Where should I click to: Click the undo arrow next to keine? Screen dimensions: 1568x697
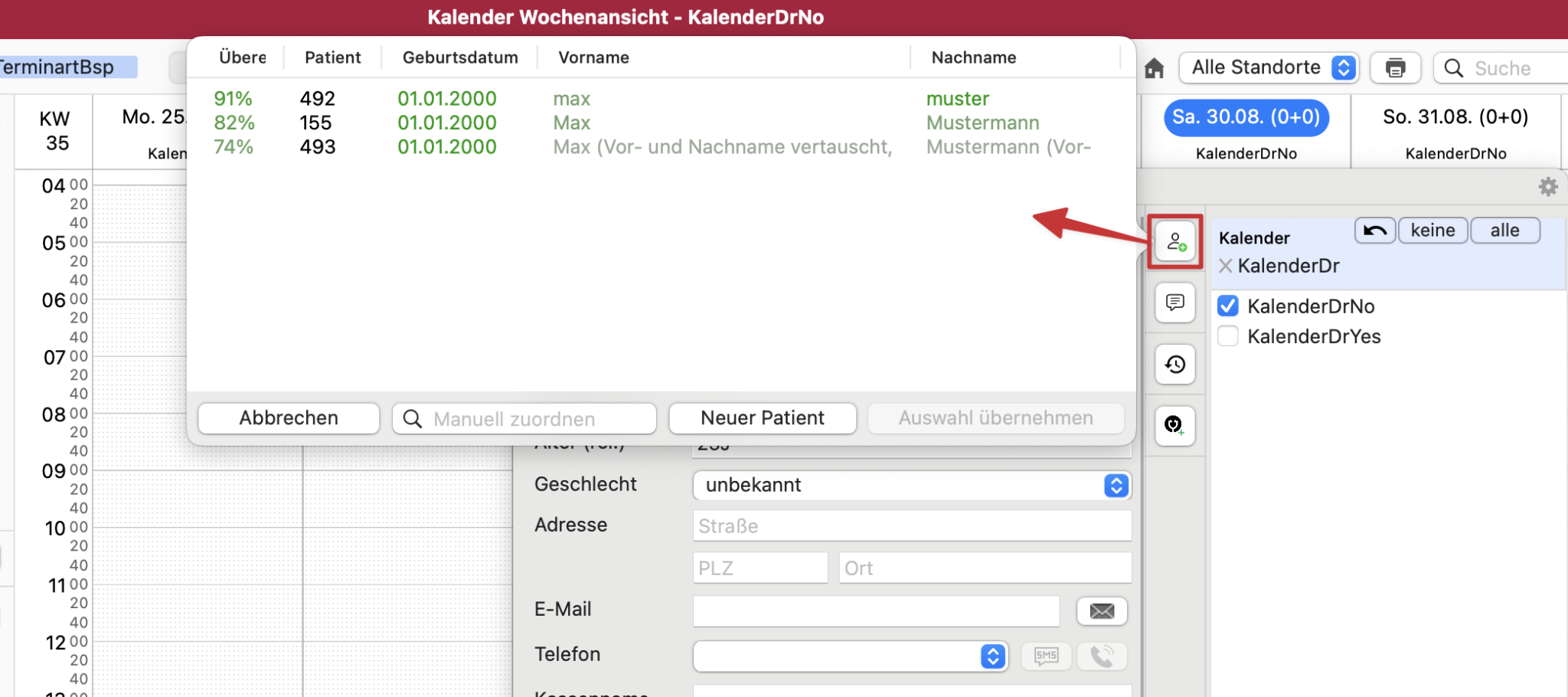[x=1375, y=231]
